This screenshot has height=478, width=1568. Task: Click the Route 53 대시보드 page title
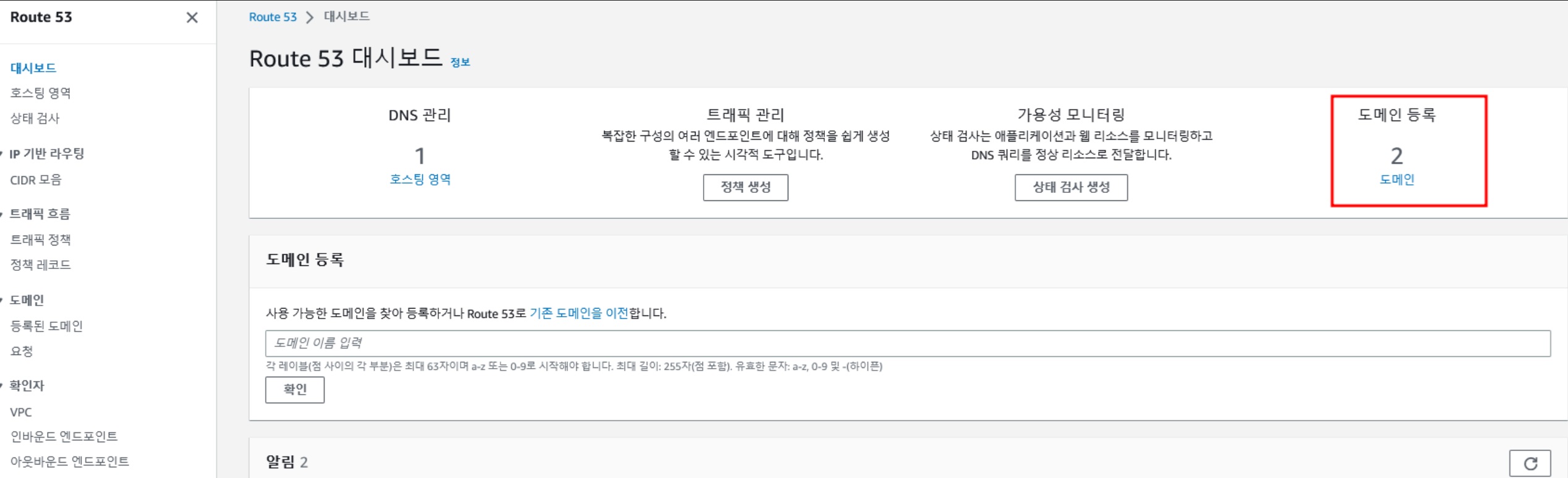click(346, 58)
